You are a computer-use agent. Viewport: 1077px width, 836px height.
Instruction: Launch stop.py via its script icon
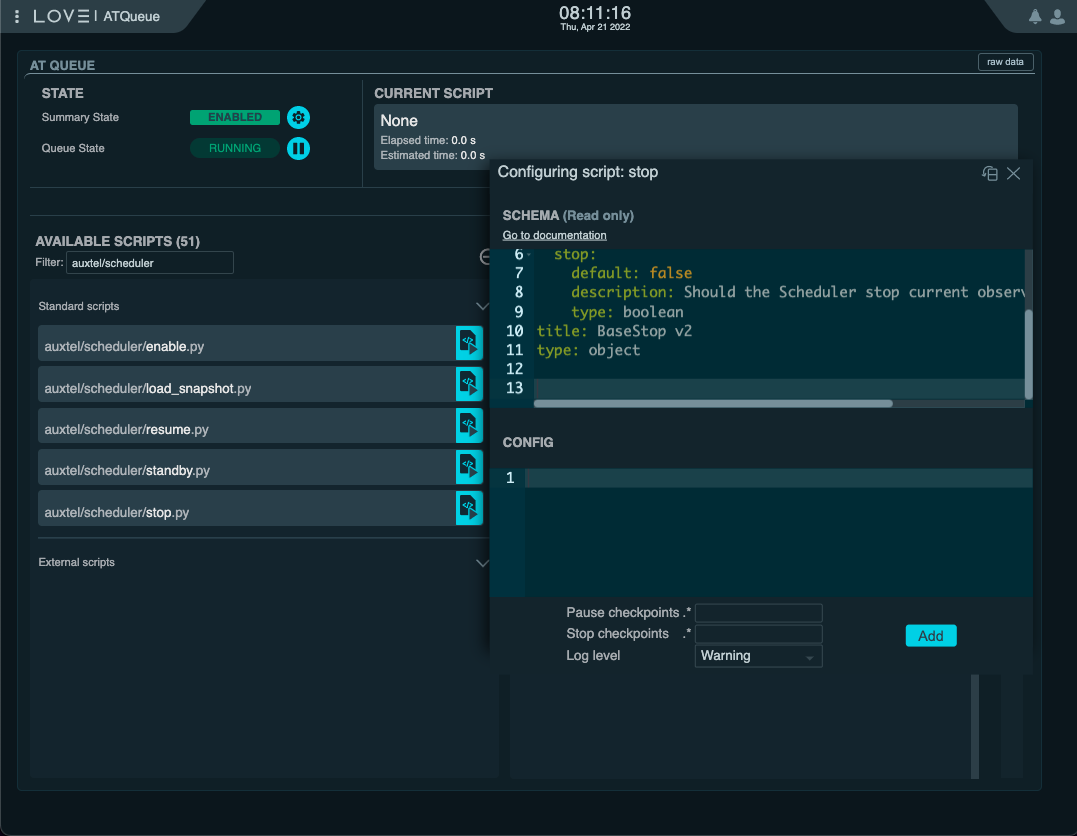tap(469, 507)
